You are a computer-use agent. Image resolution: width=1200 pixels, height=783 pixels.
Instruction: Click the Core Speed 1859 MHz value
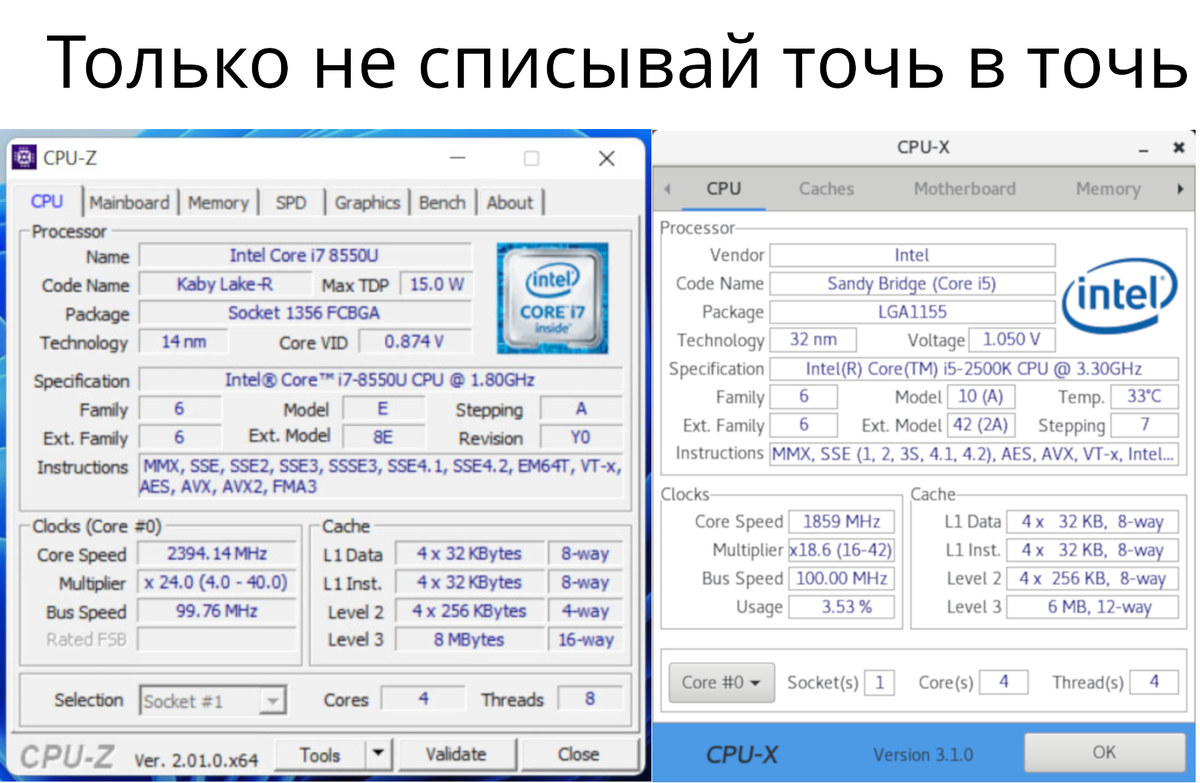(841, 522)
